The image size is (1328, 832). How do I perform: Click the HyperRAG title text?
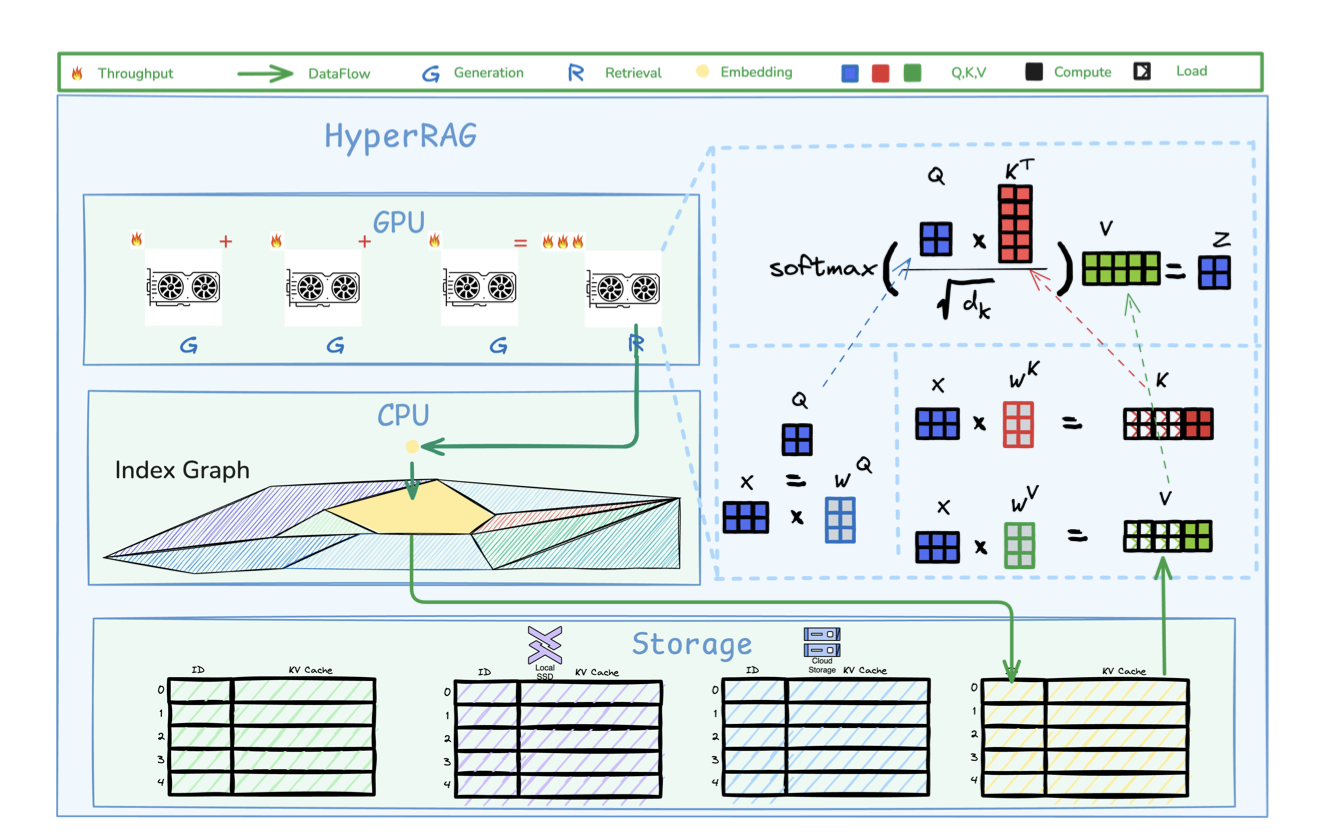[400, 135]
